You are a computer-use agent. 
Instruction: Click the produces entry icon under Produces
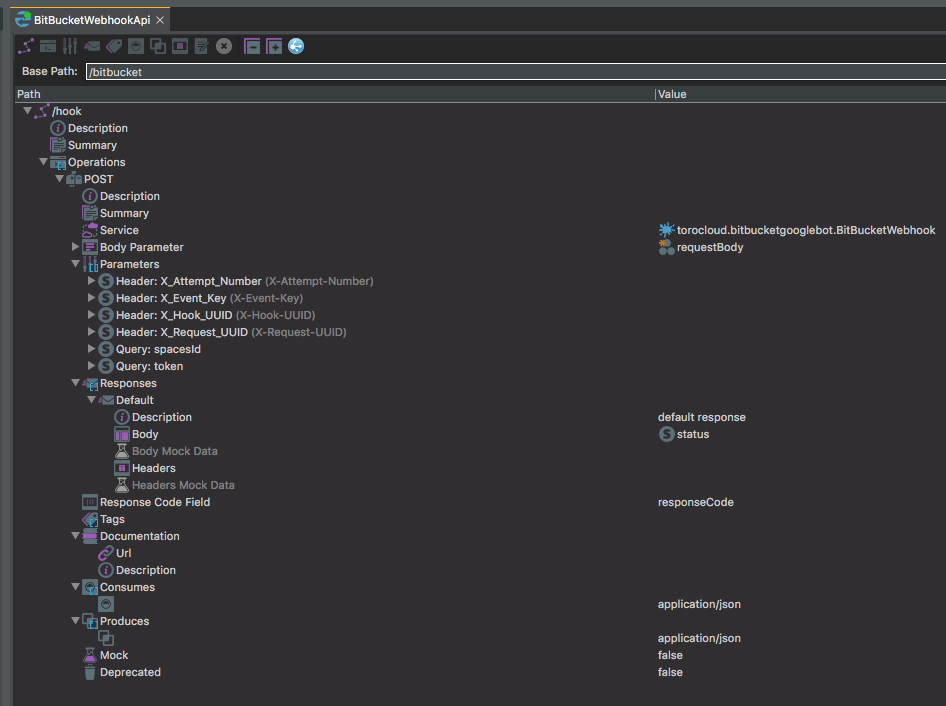click(x=106, y=638)
